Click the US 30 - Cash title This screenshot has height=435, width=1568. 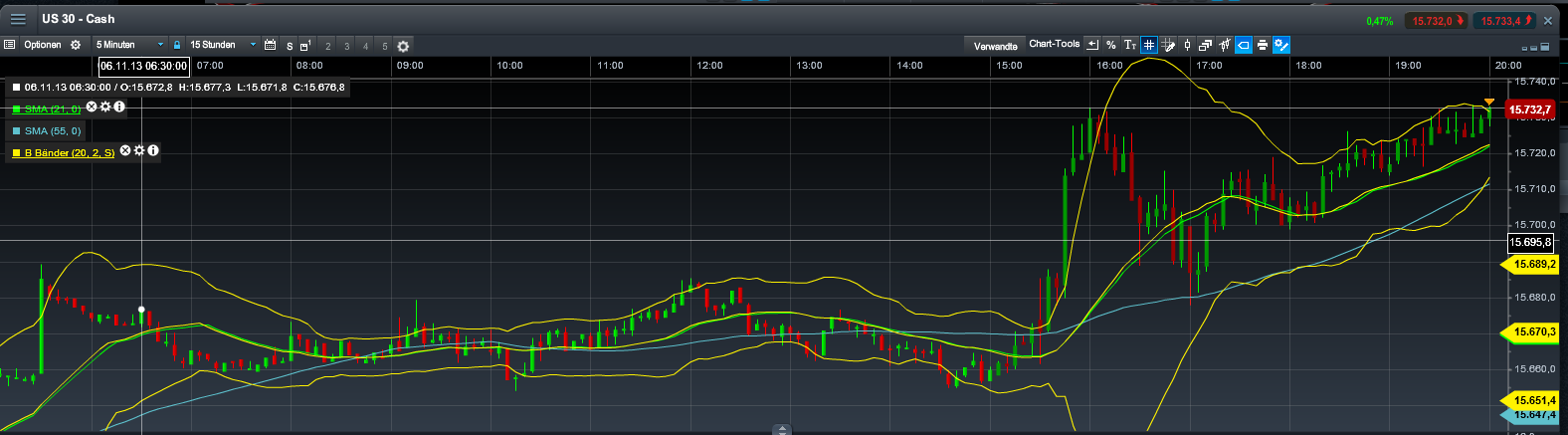click(78, 19)
